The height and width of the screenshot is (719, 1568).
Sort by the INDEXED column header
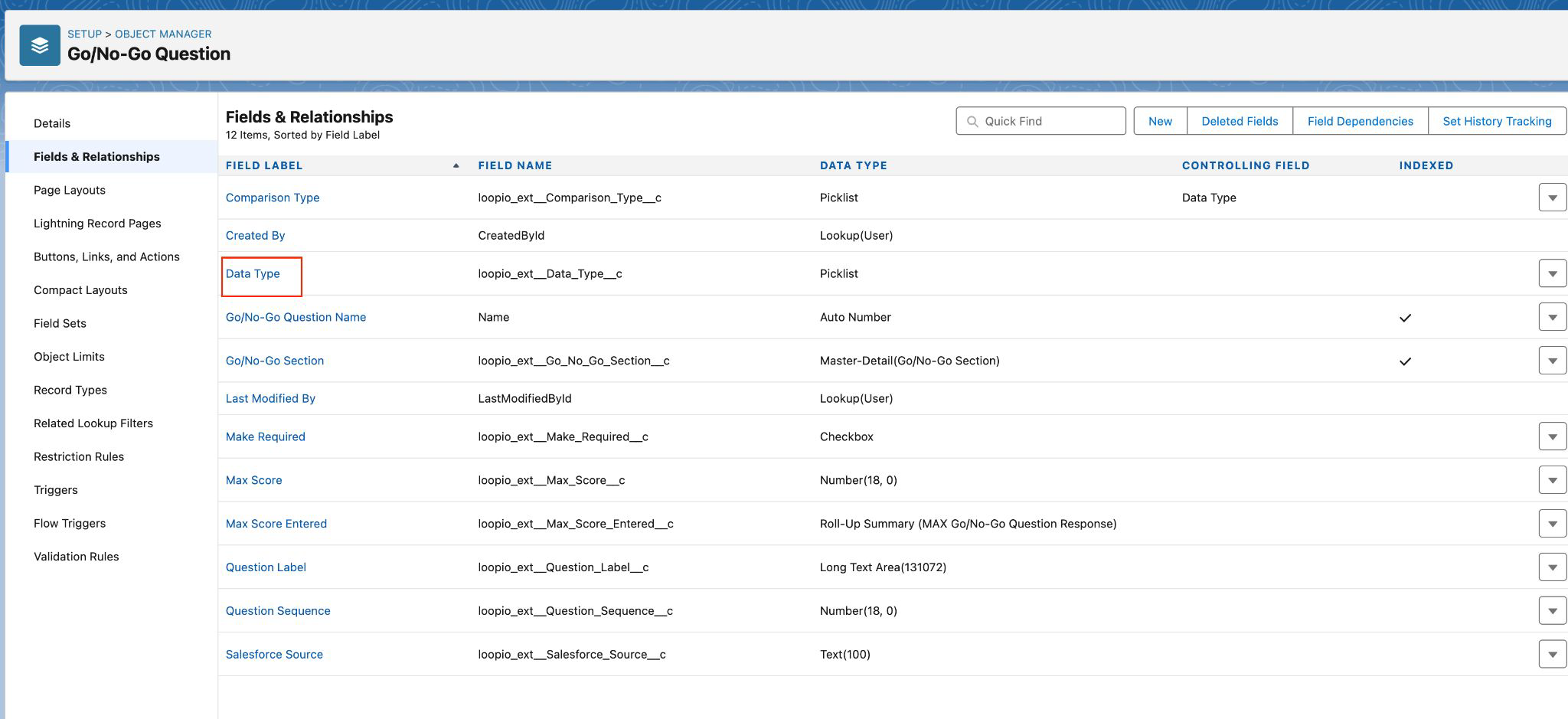1426,165
